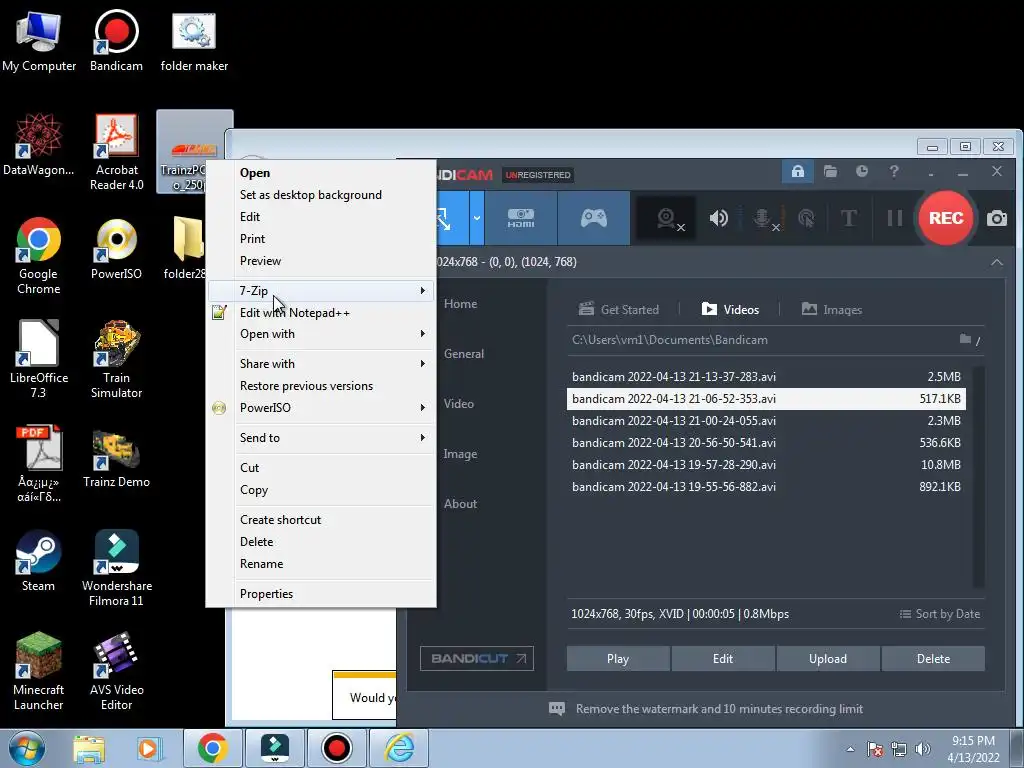Image resolution: width=1024 pixels, height=768 pixels.
Task: Open Internet Explorer from the taskbar
Action: (x=399, y=748)
